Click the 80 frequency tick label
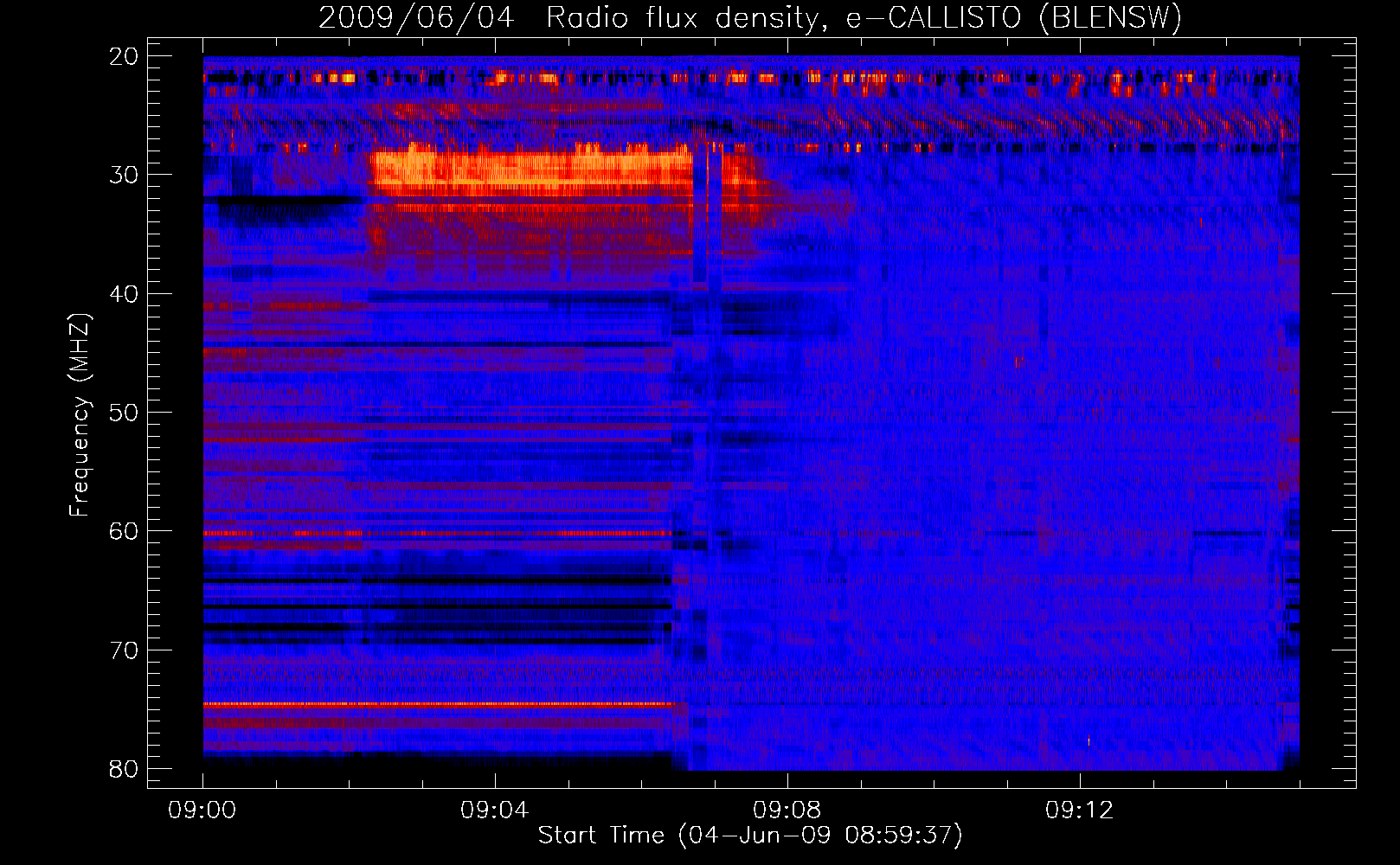The height and width of the screenshot is (865, 1400). pyautogui.click(x=124, y=769)
